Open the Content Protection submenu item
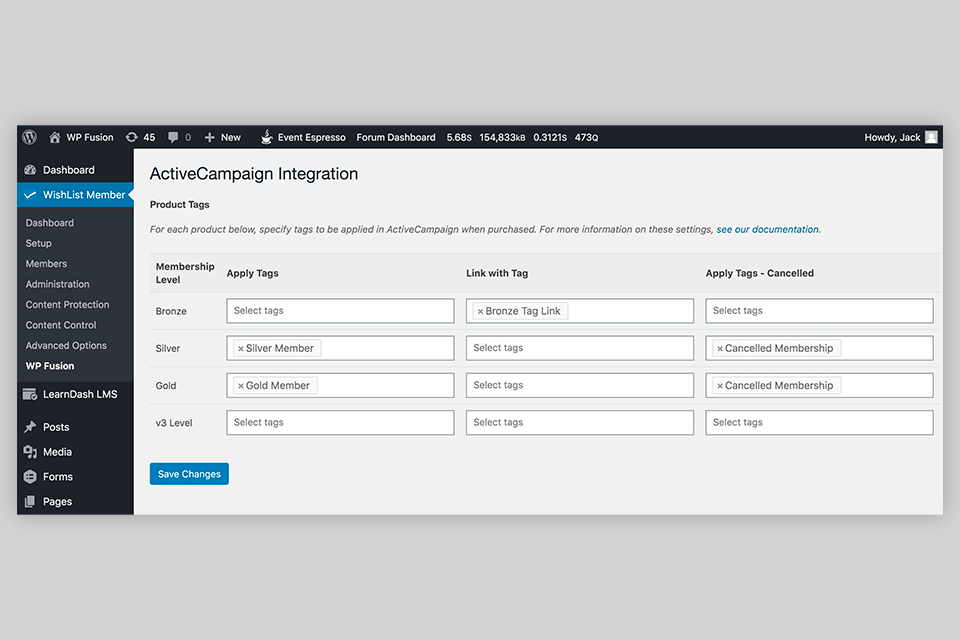Viewport: 960px width, 640px height. click(67, 304)
